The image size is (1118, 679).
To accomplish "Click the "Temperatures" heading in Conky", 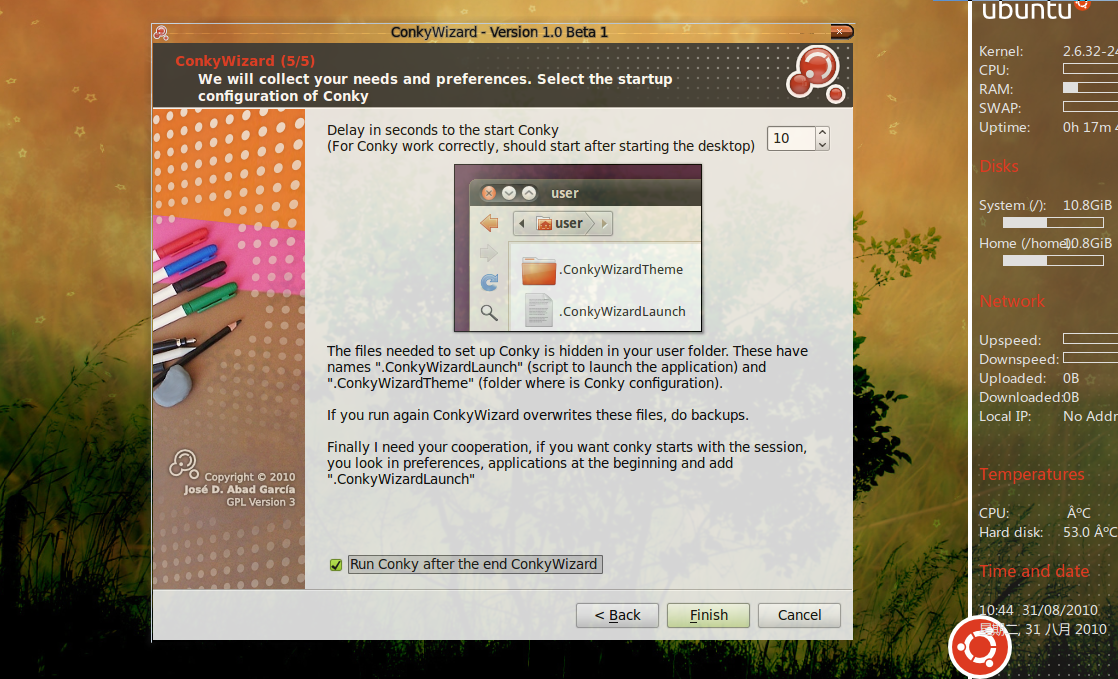I will (x=1032, y=475).
